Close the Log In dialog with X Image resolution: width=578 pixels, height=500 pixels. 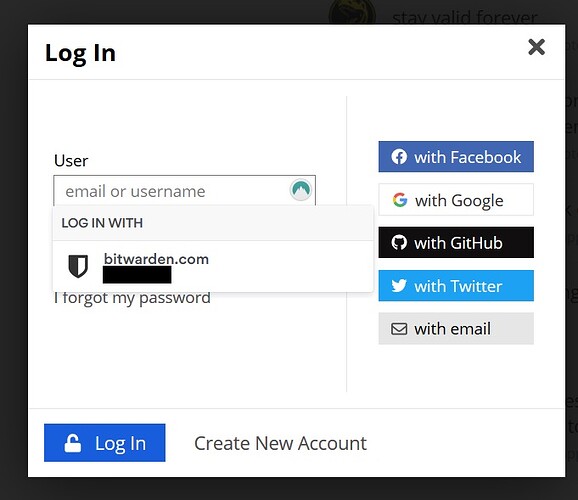[x=536, y=47]
